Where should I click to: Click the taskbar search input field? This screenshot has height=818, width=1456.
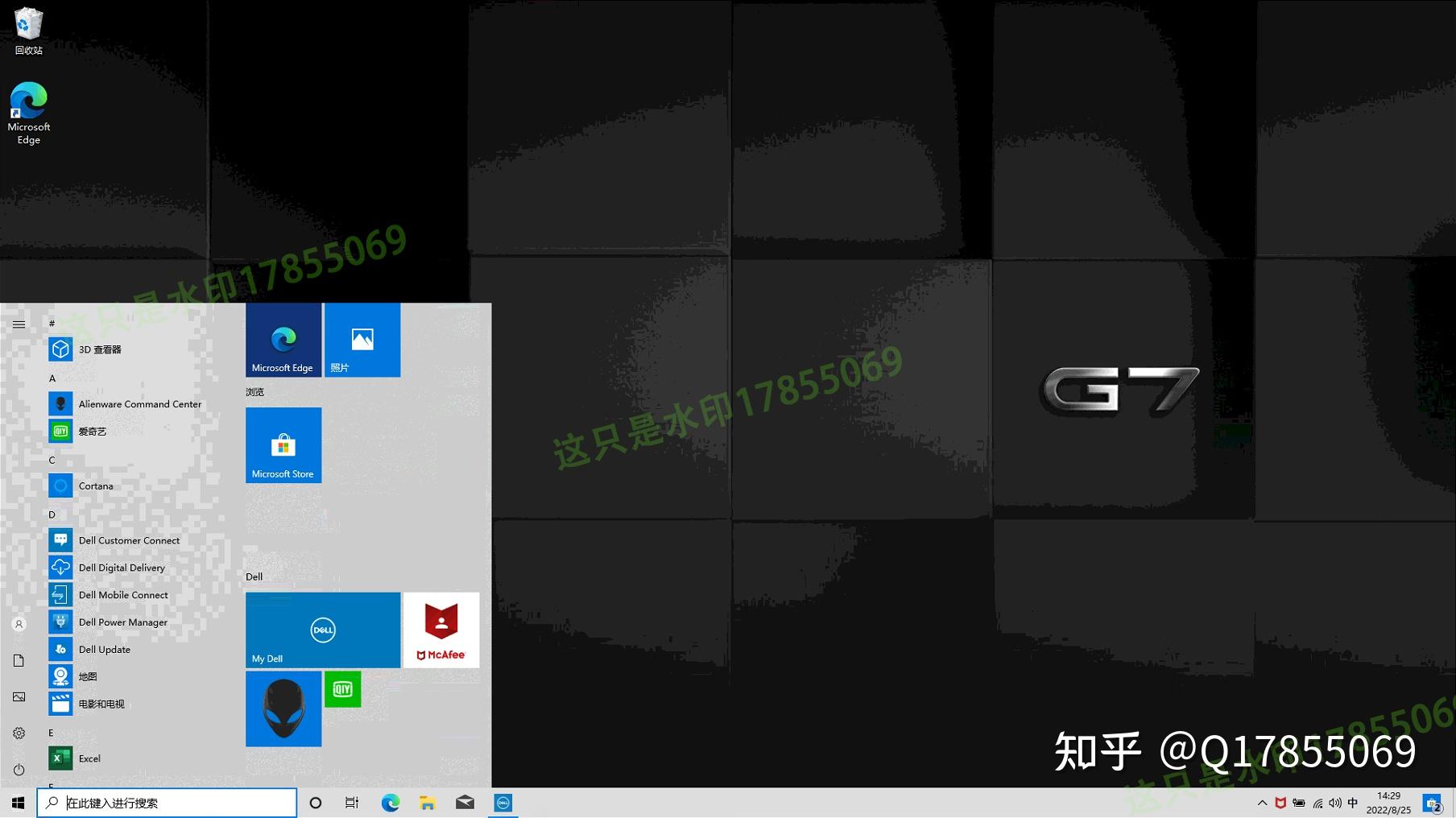tap(169, 802)
